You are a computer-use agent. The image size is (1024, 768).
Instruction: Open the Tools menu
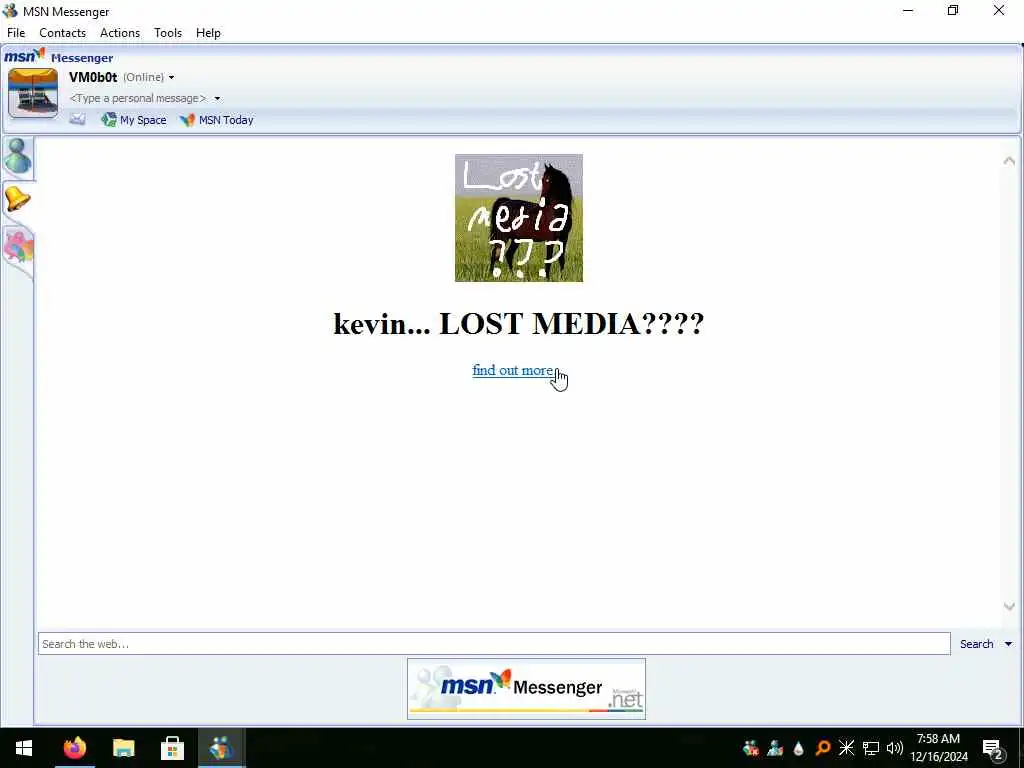pos(168,33)
